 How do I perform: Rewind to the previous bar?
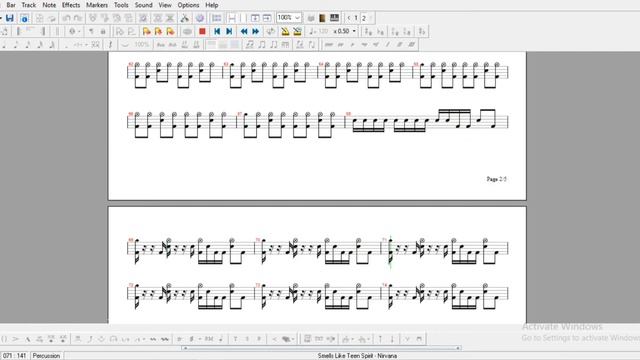click(244, 31)
